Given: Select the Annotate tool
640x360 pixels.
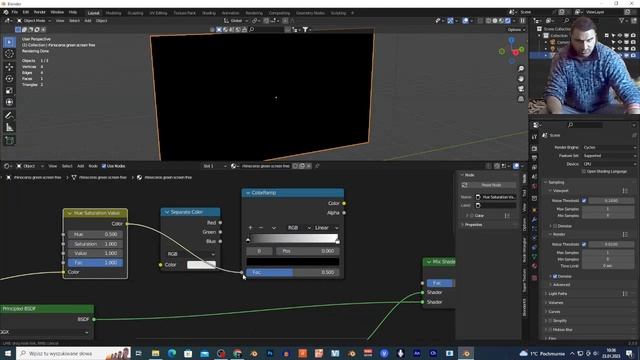Looking at the screenshot, I should [x=9, y=116].
